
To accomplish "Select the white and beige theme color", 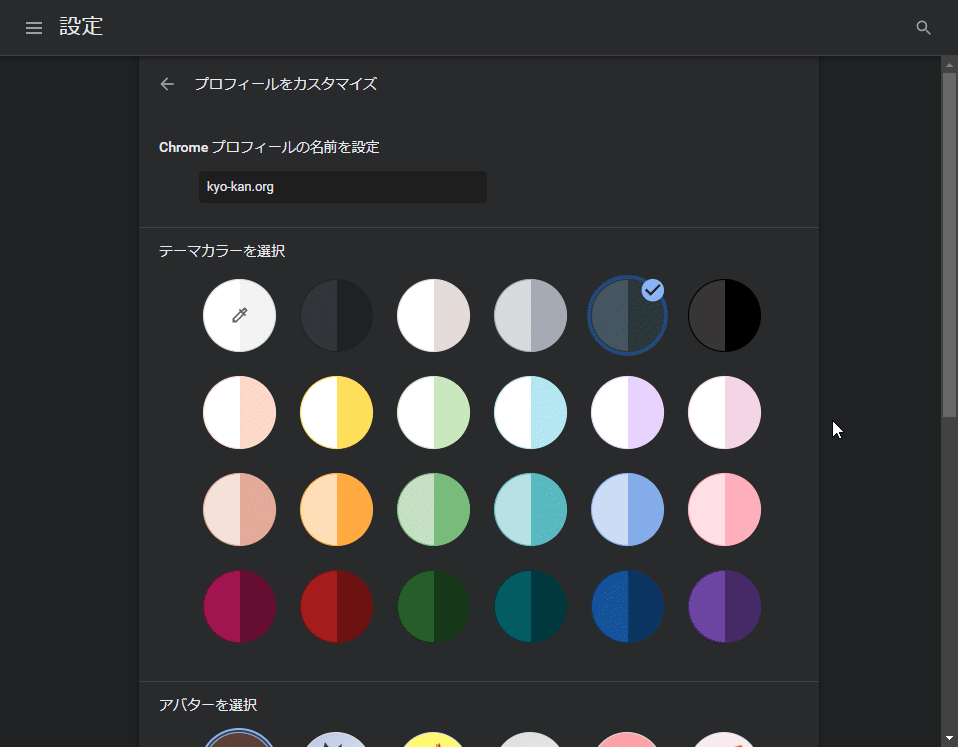I will 434,316.
